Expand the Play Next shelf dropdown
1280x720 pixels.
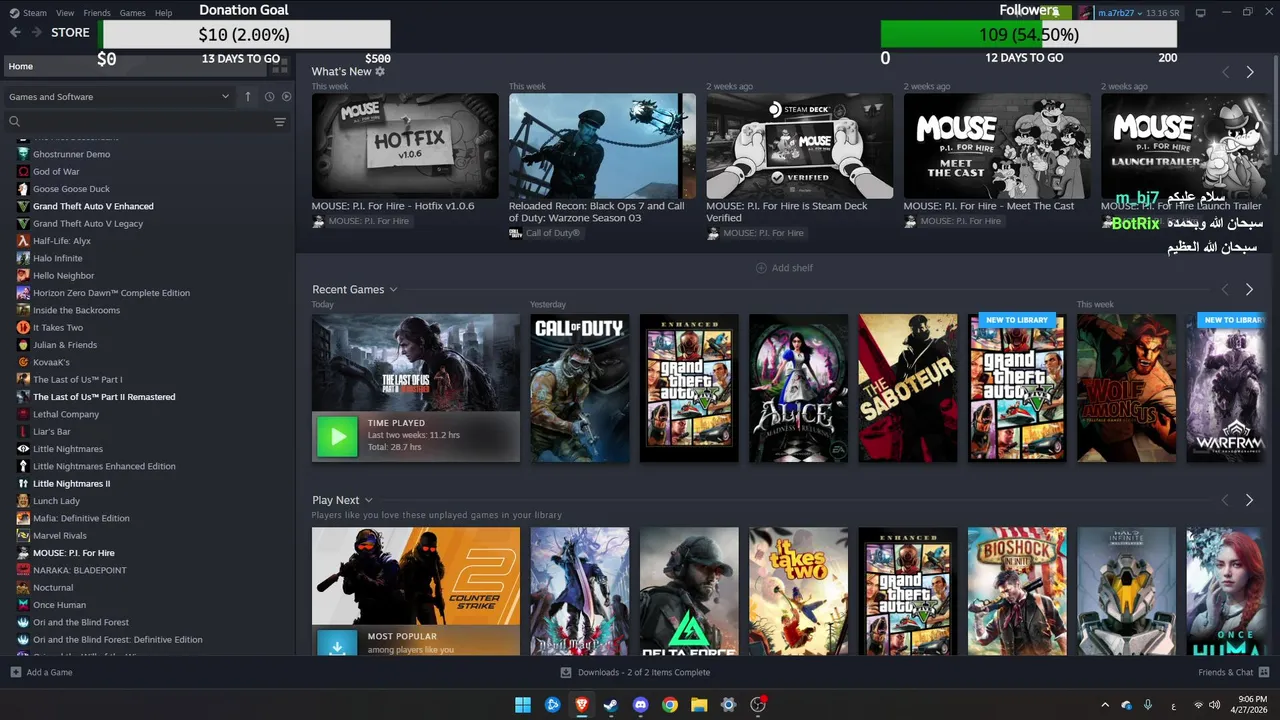coord(369,500)
